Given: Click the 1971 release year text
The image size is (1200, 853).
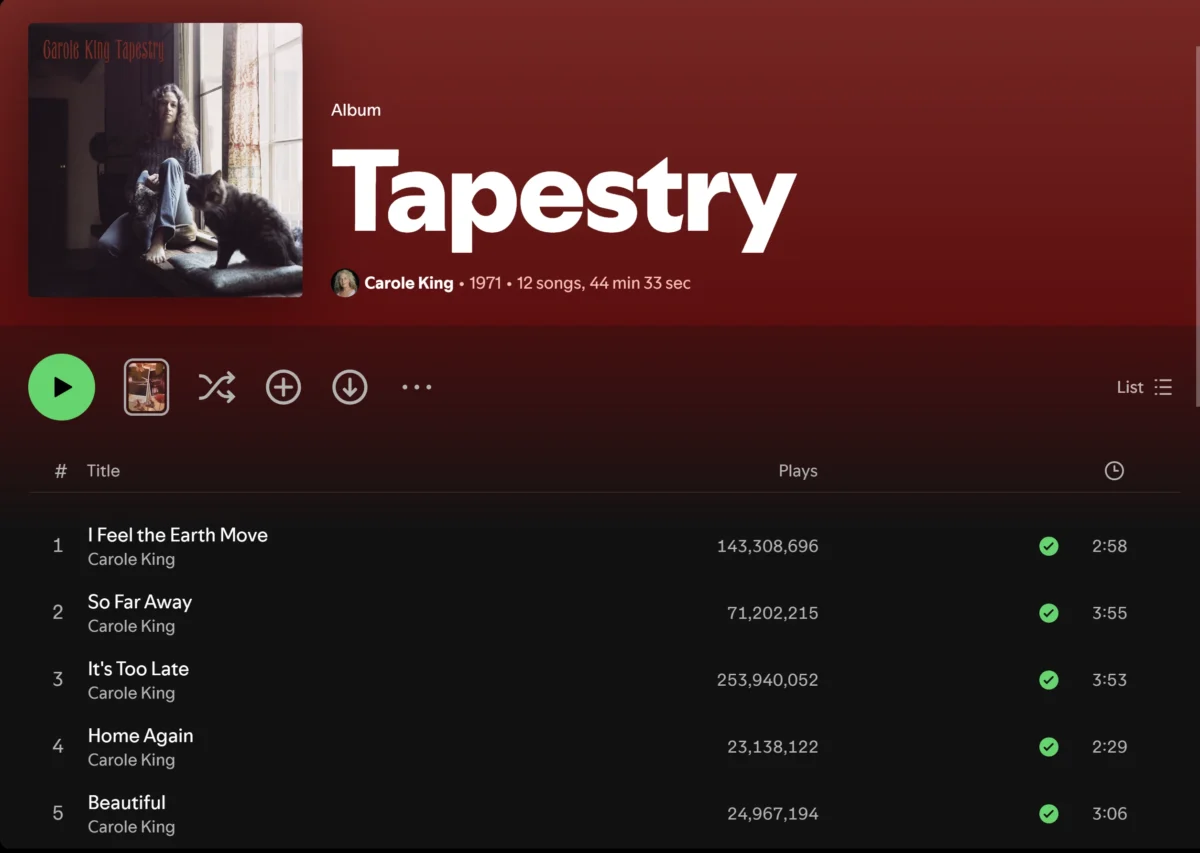Looking at the screenshot, I should pyautogui.click(x=485, y=283).
